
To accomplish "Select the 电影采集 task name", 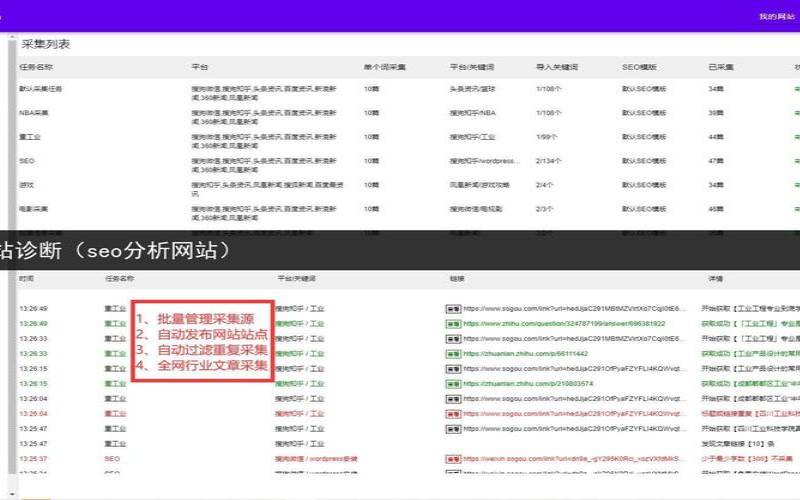I will (33, 209).
